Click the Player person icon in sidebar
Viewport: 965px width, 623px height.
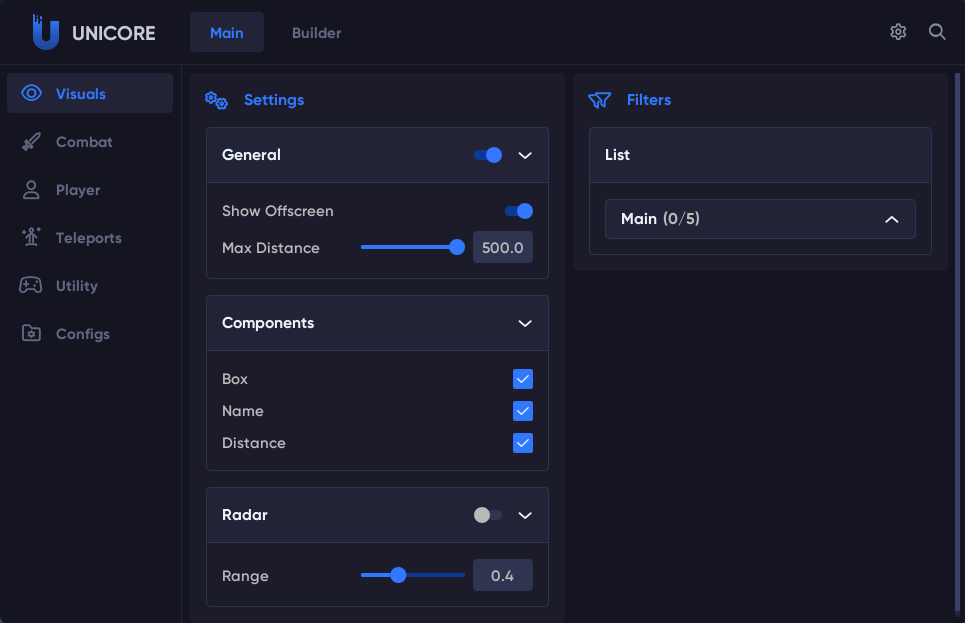tap(31, 190)
